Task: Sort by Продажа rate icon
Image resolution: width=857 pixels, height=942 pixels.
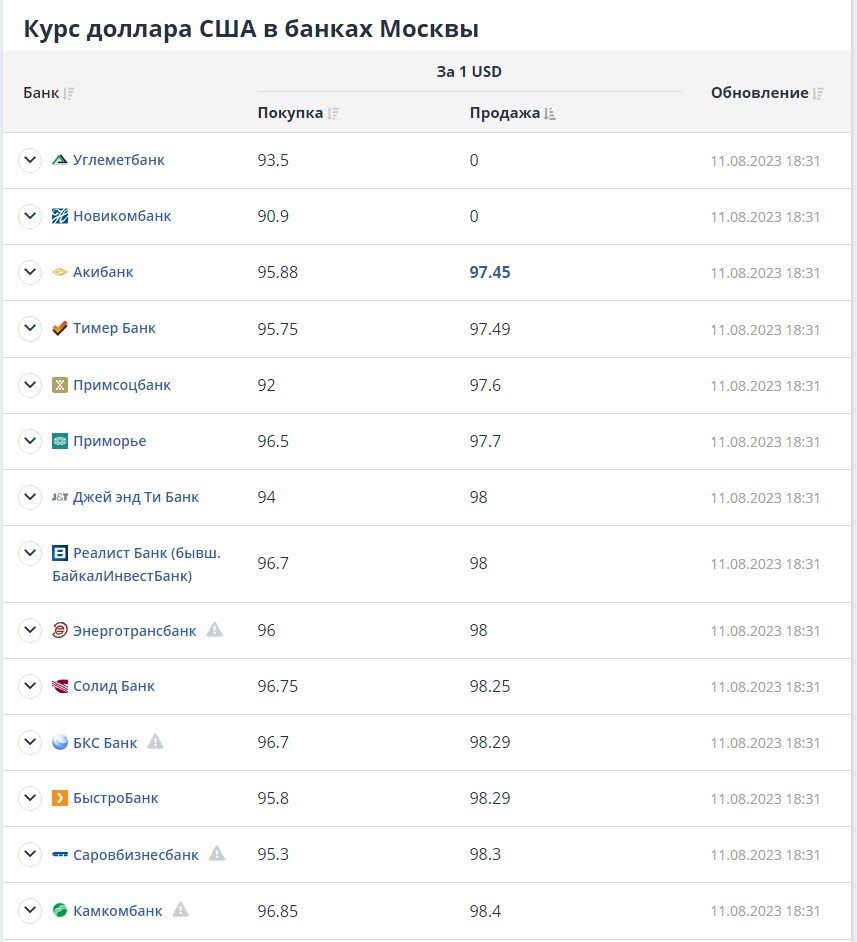Action: point(550,114)
